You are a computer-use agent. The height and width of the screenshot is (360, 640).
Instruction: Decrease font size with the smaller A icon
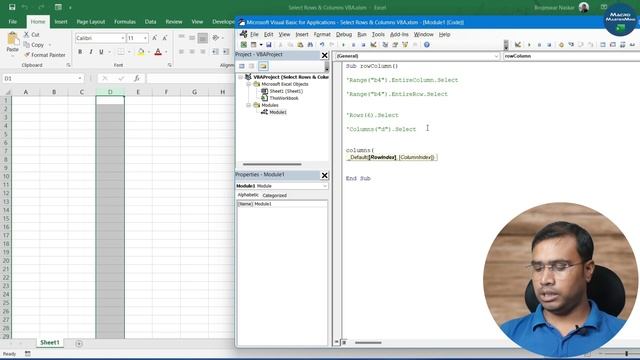(164, 38)
